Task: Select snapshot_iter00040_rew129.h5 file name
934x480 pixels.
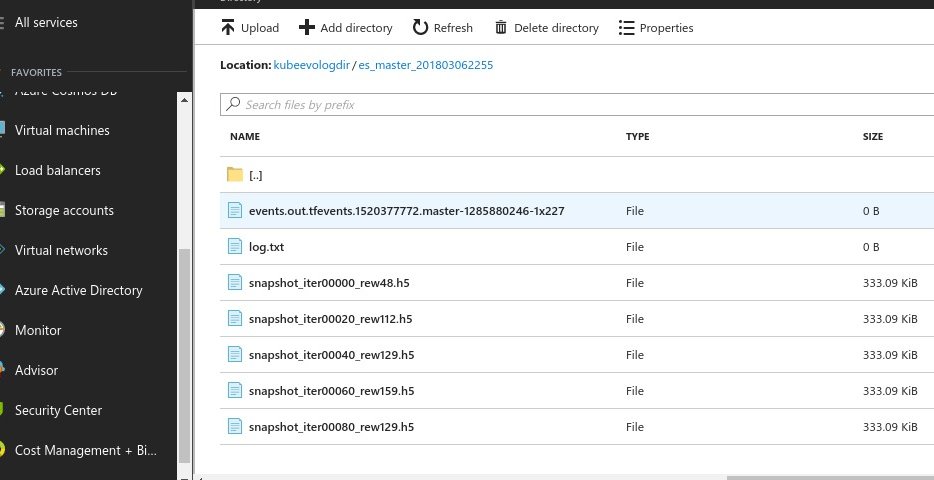Action: (332, 355)
